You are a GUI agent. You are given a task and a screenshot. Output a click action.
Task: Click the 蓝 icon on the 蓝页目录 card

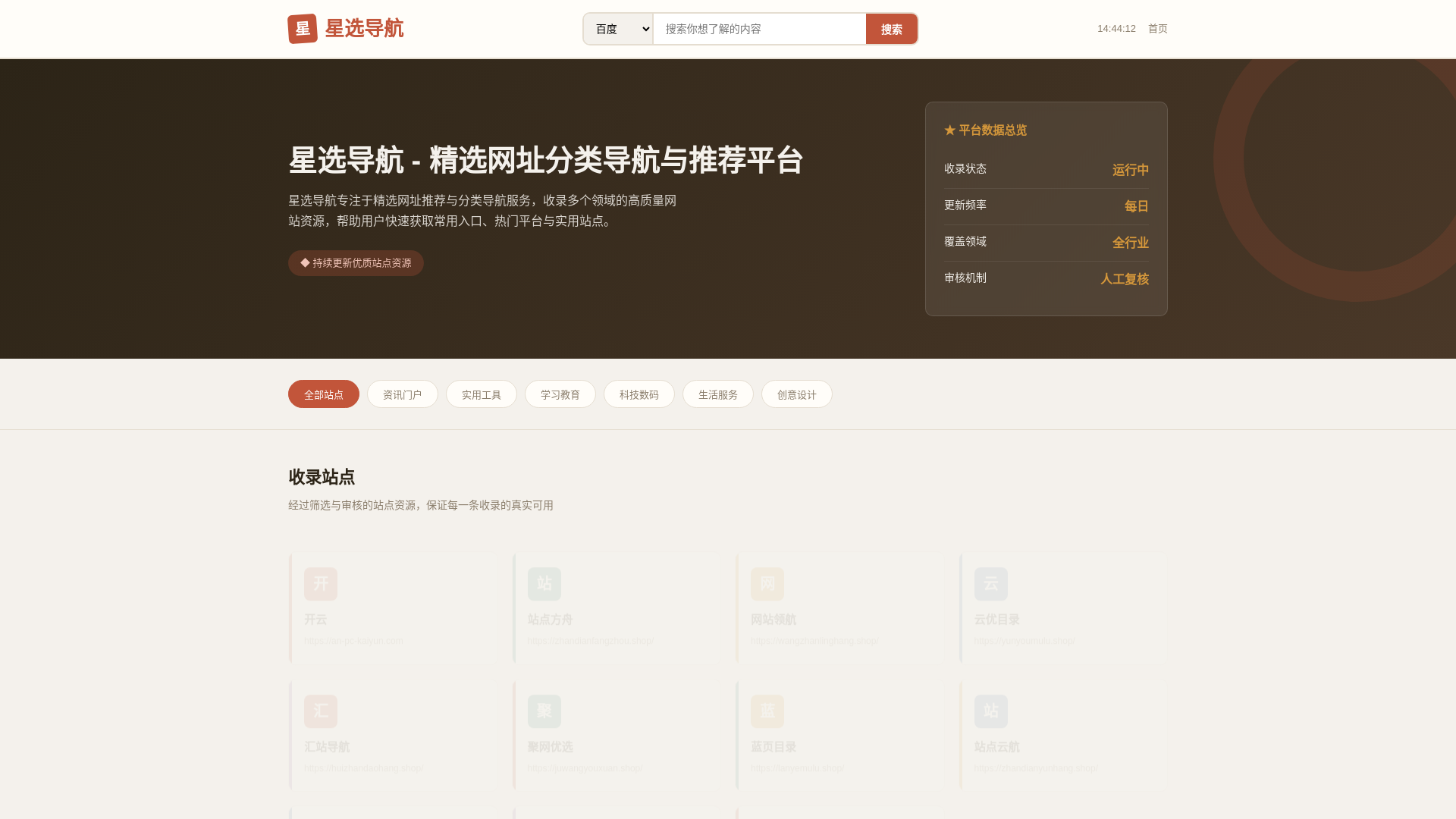click(x=767, y=711)
